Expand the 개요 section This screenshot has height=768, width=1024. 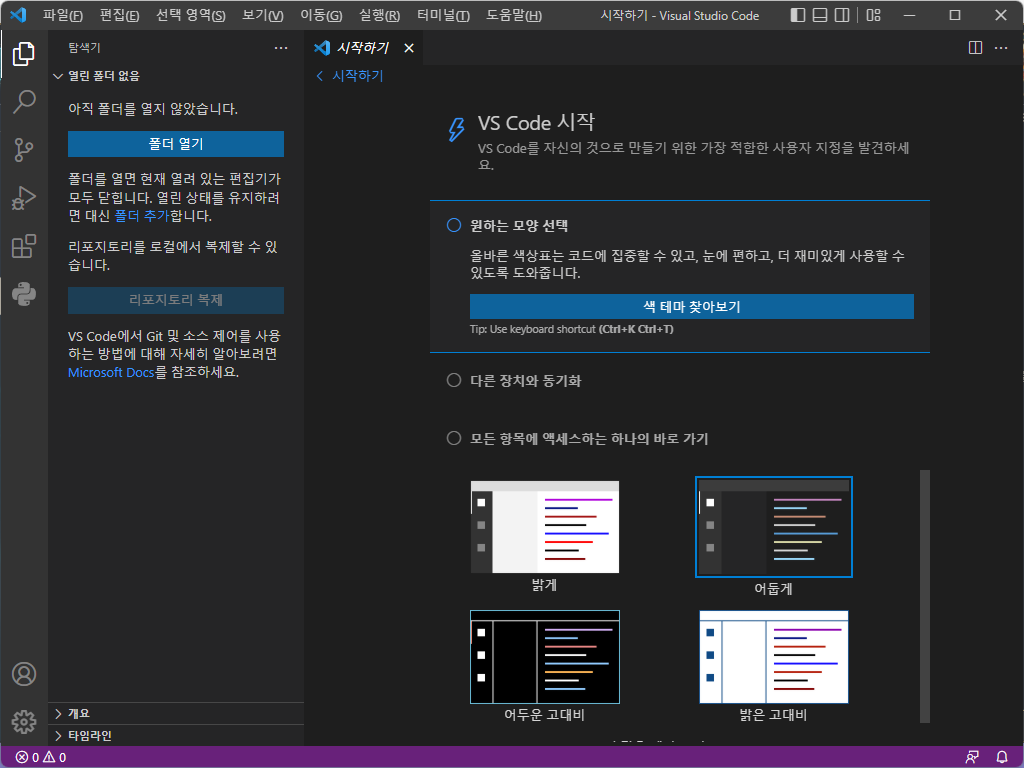[x=176, y=714]
